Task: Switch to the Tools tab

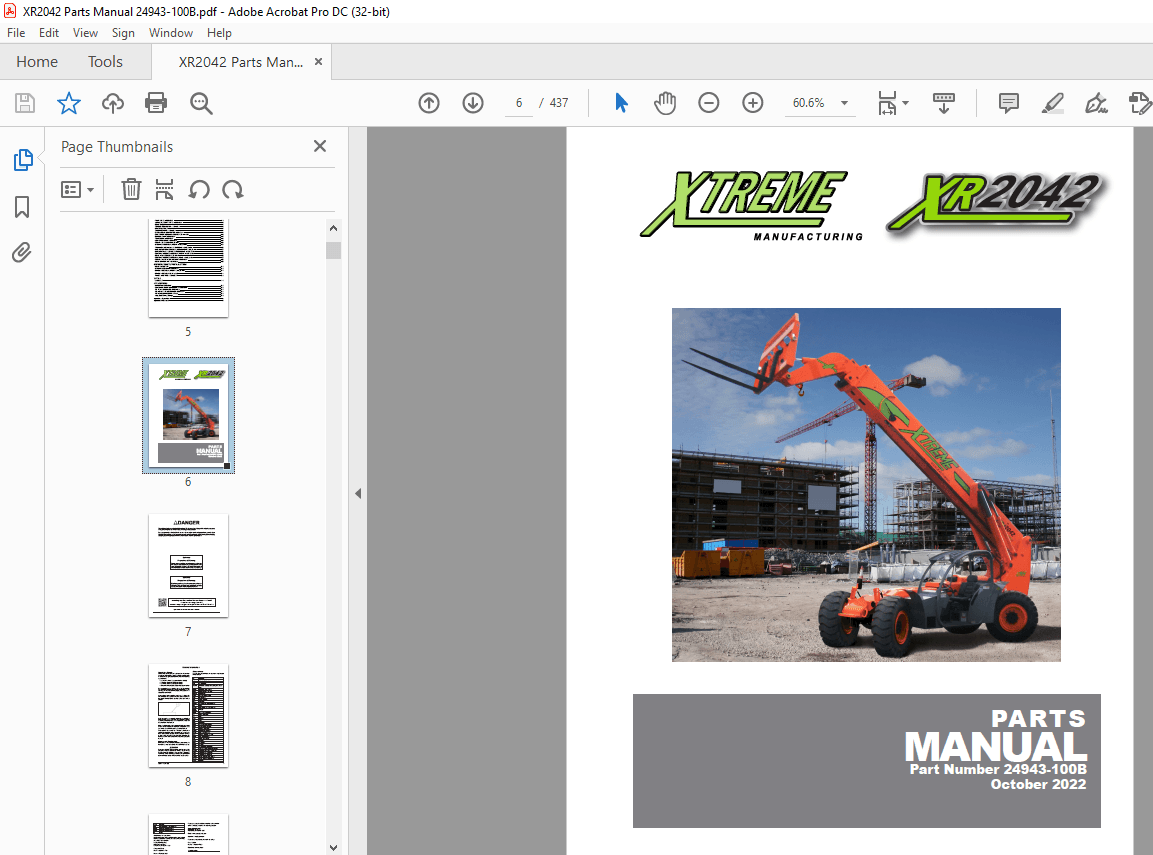Action: (104, 61)
